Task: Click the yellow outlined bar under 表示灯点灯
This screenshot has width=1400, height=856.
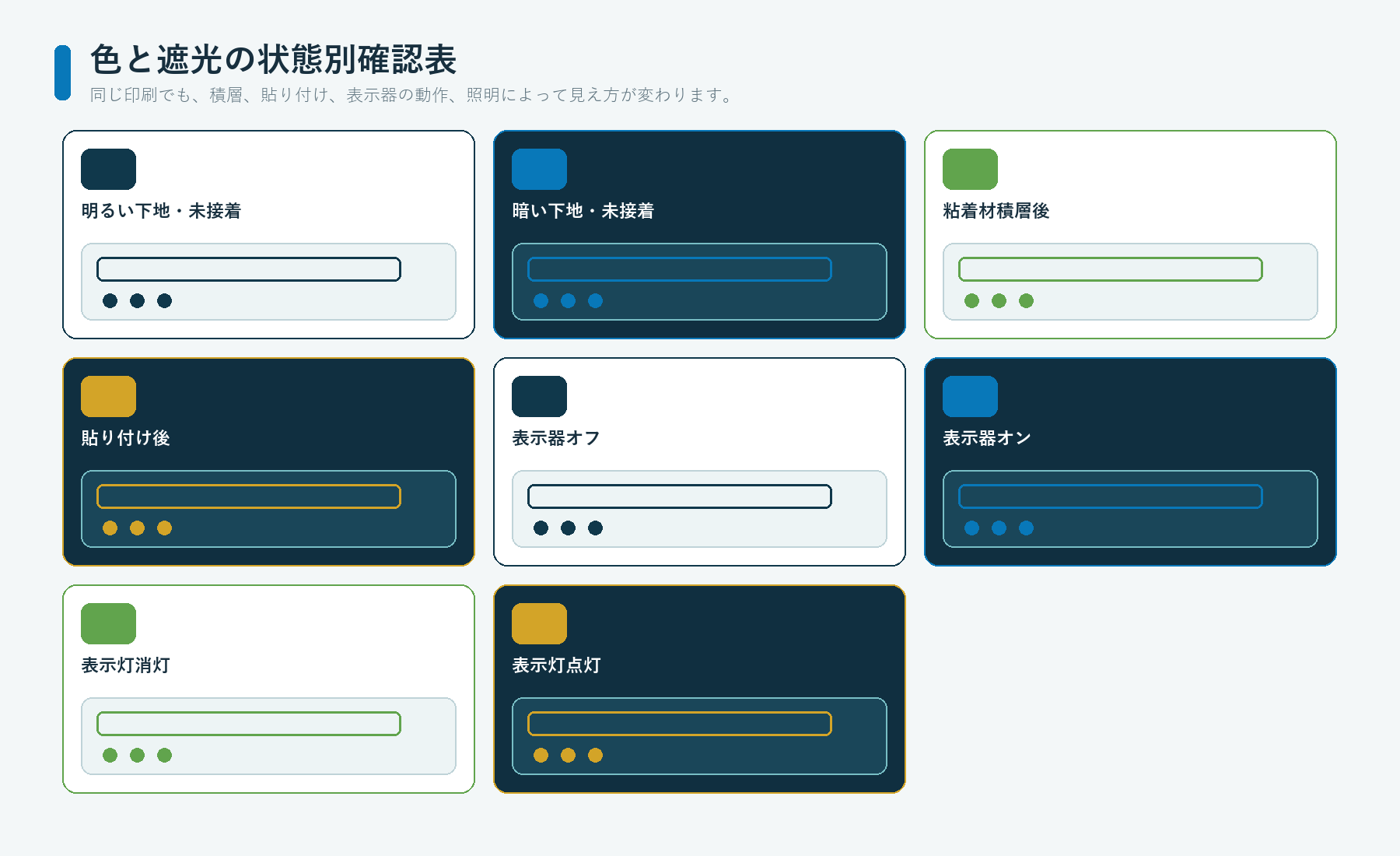Action: click(x=680, y=724)
